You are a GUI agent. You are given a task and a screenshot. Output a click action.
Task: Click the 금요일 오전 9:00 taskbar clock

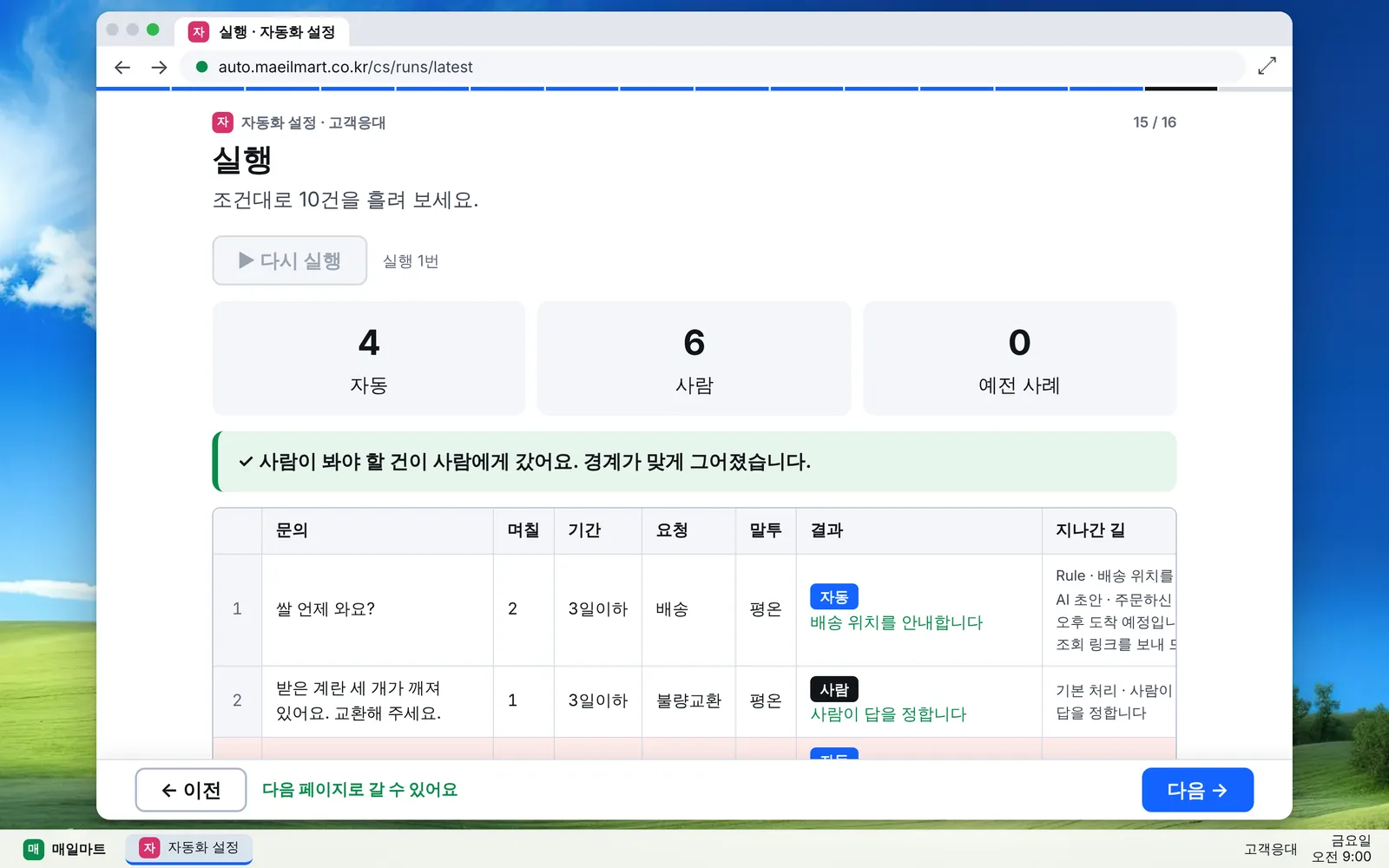coord(1341,848)
